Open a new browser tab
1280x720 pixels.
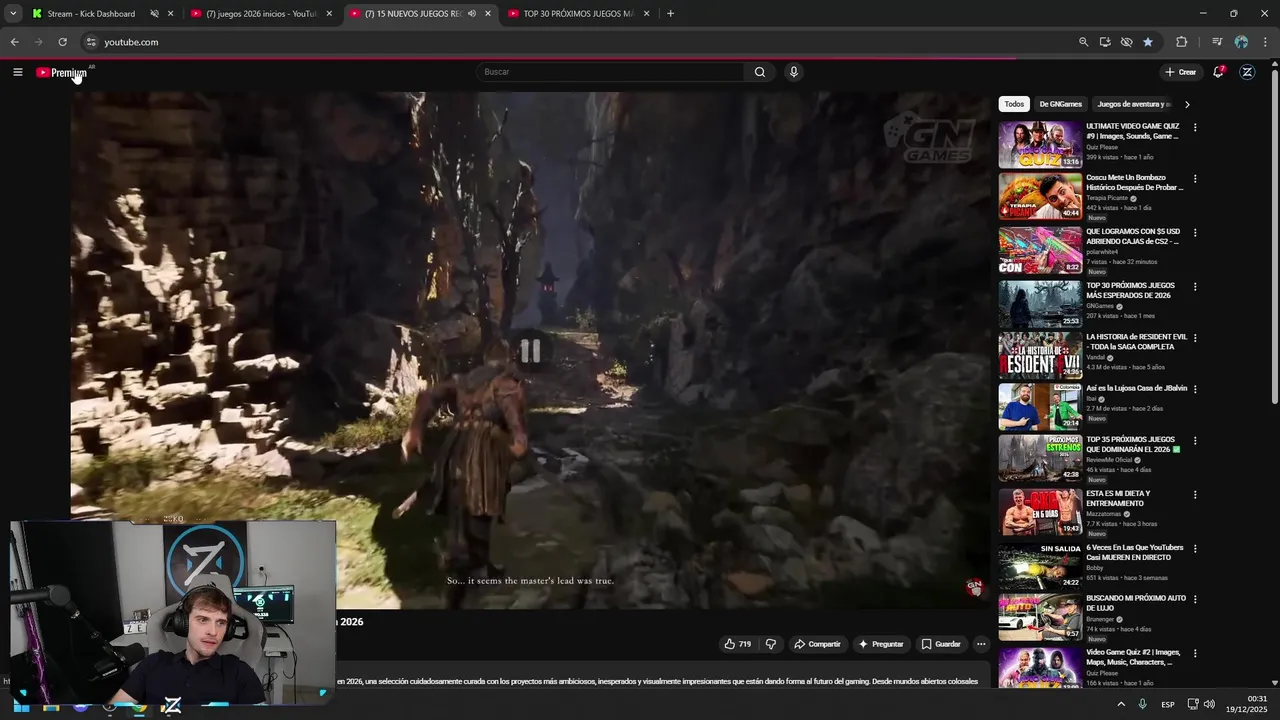coord(670,14)
